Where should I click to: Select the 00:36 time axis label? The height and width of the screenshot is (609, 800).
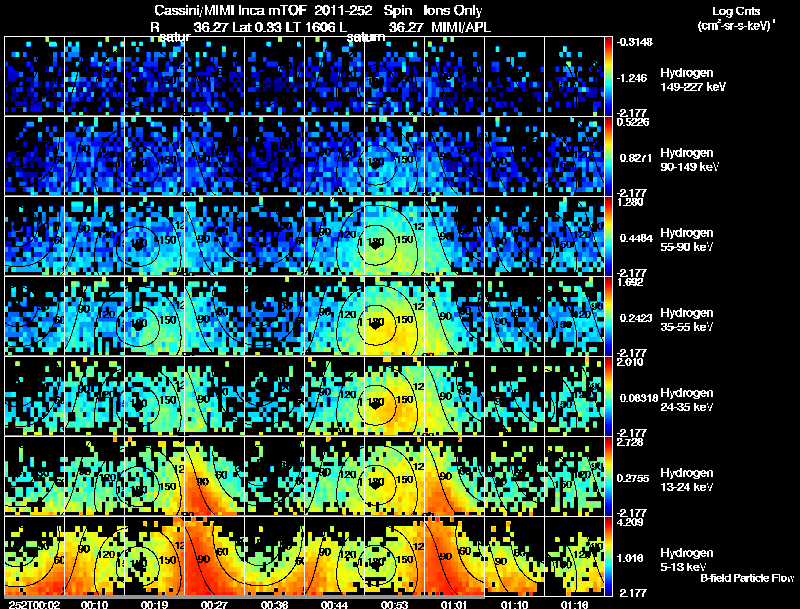tap(274, 604)
